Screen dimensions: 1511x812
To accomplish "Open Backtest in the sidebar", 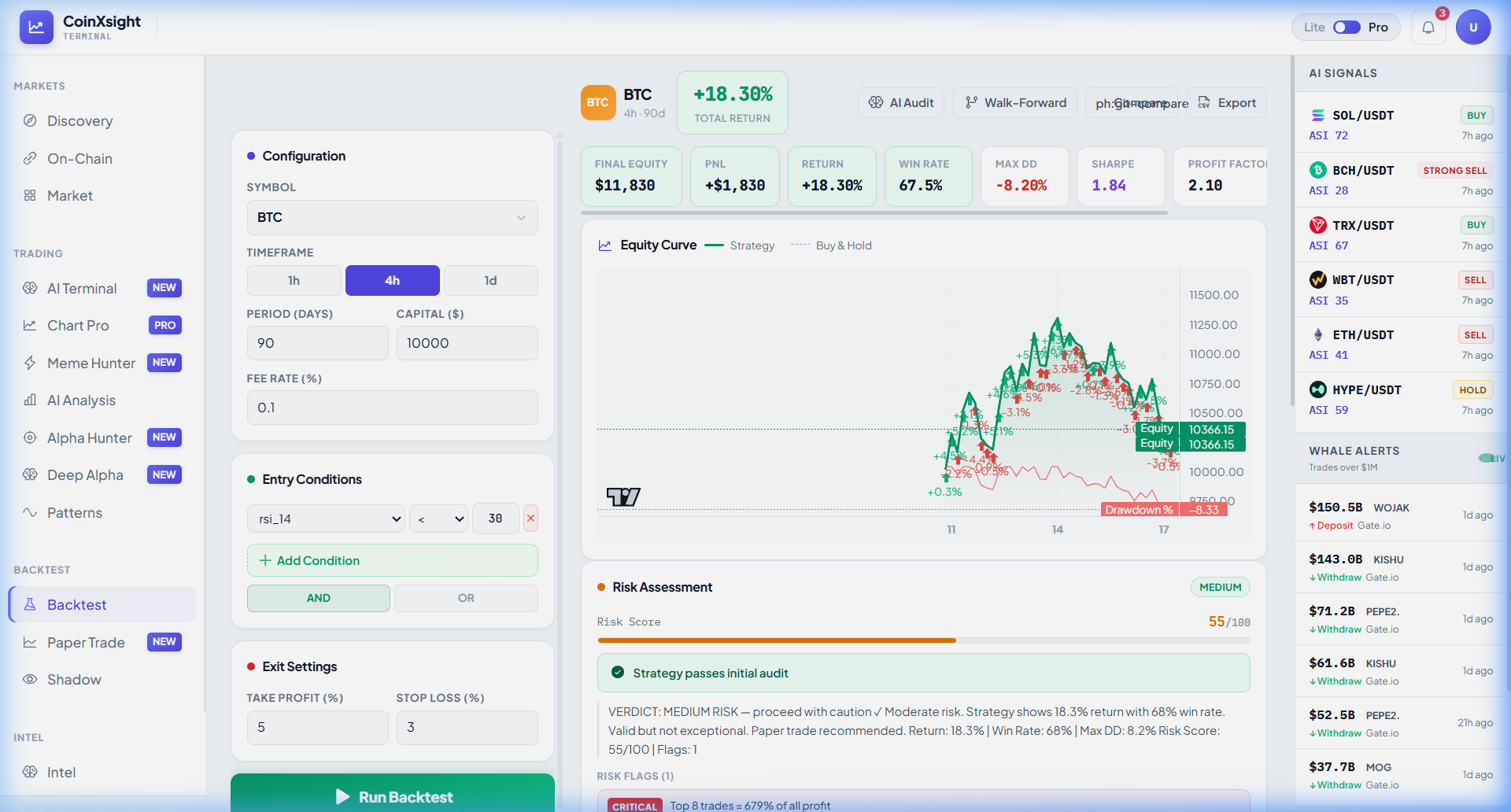I will pos(102,604).
